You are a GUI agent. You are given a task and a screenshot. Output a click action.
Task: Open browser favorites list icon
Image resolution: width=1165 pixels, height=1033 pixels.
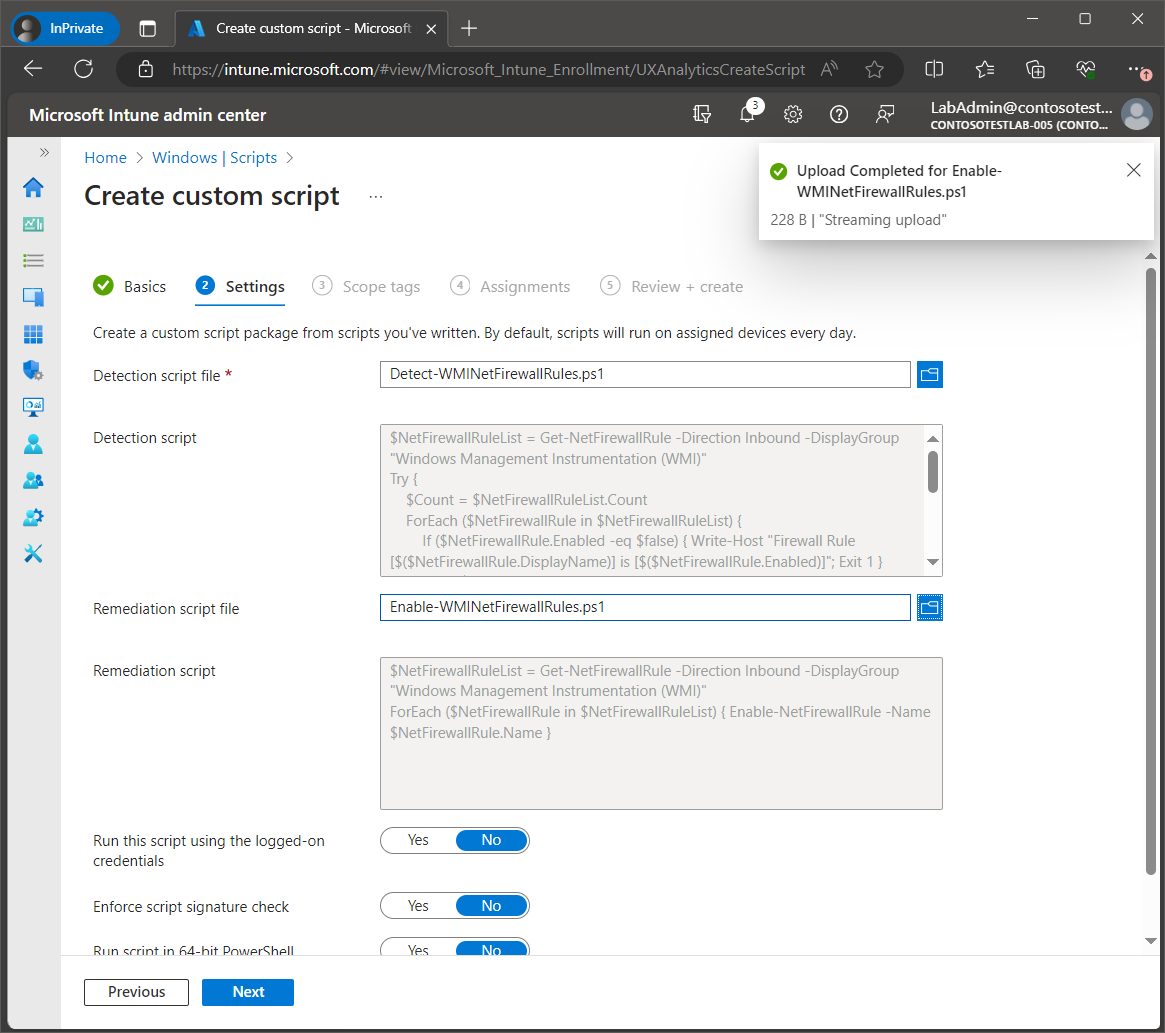(x=984, y=69)
